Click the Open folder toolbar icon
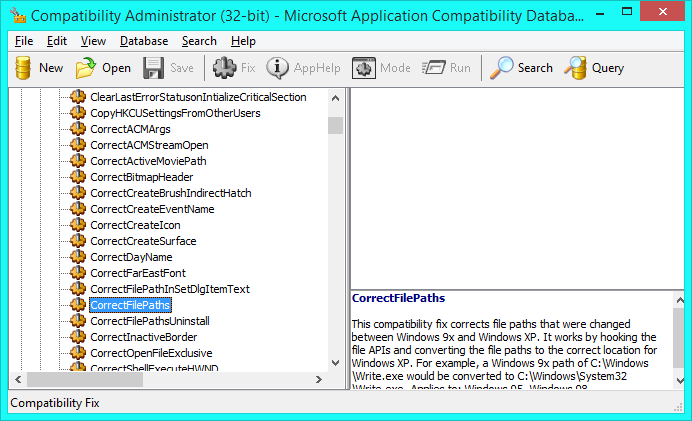 click(x=86, y=68)
